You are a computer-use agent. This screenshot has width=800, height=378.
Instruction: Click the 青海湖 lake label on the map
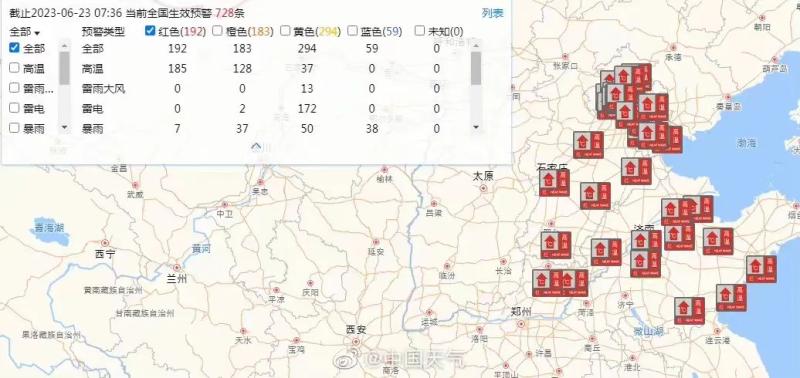pos(49,228)
